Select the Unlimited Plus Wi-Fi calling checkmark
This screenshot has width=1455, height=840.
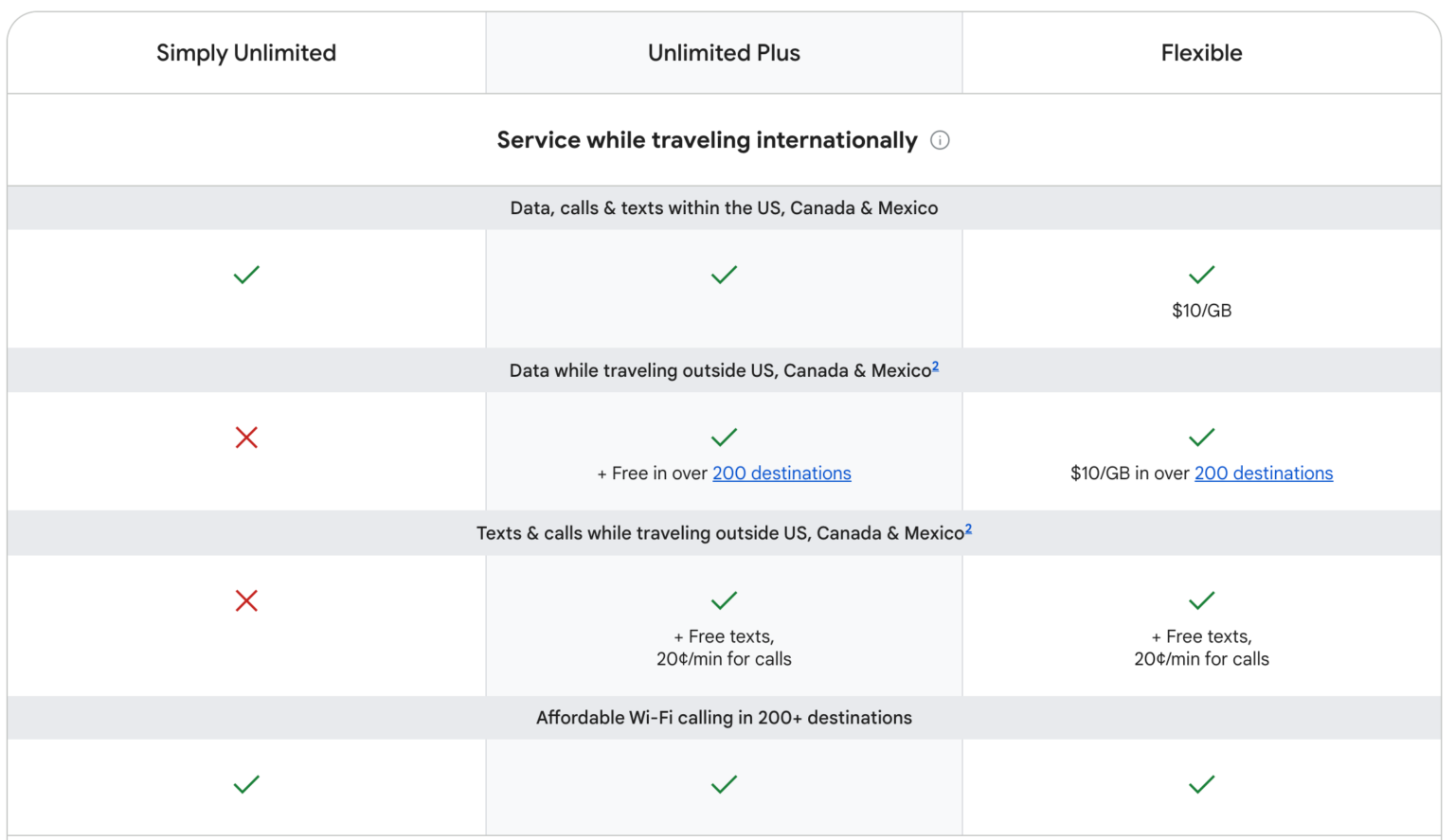tap(723, 784)
